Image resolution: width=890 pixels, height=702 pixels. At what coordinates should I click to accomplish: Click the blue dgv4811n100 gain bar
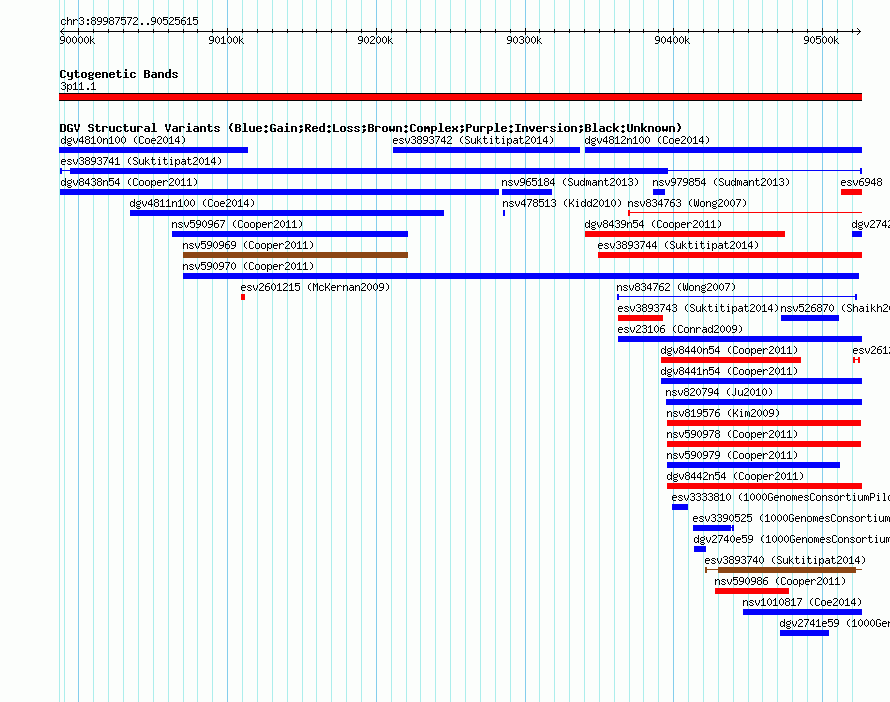click(x=287, y=213)
